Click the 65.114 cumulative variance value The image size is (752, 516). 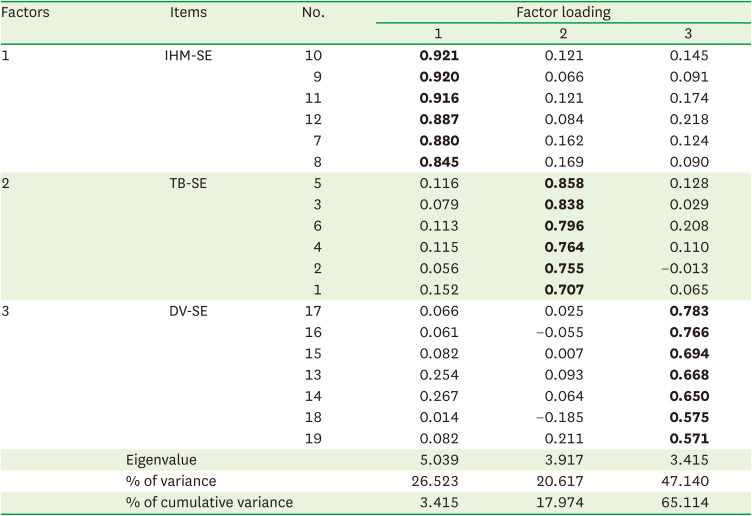point(689,502)
